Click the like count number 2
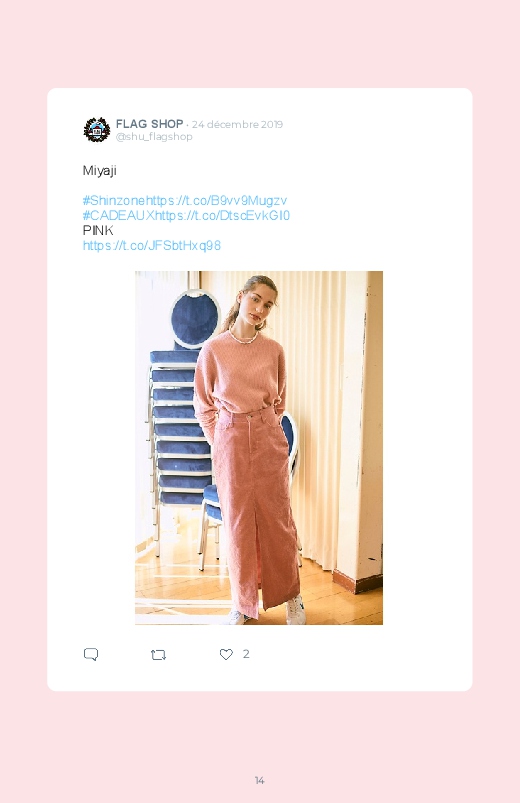Screen dimensions: 520x803 click(x=246, y=654)
